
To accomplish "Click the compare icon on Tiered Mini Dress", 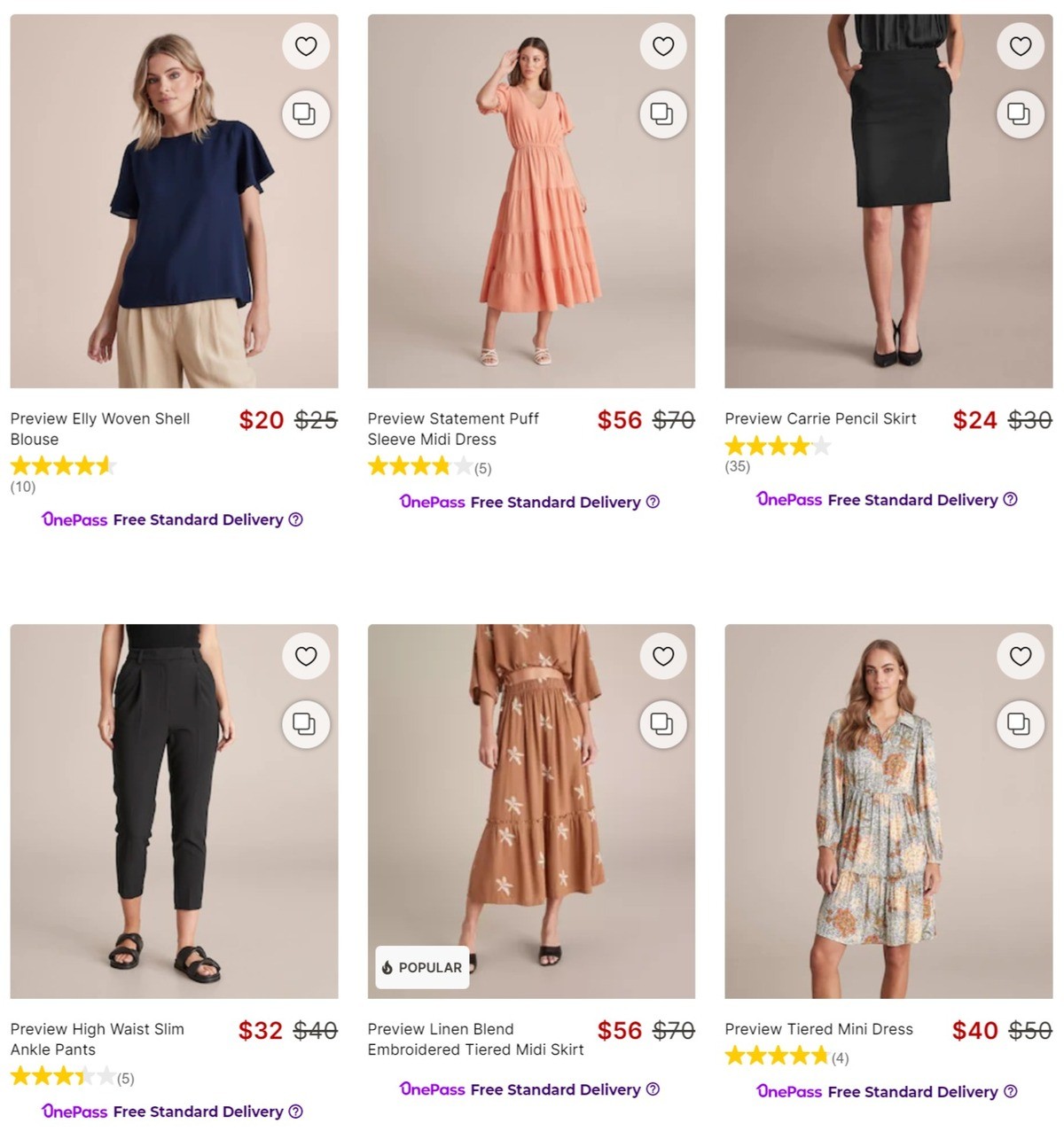I will [x=1021, y=724].
